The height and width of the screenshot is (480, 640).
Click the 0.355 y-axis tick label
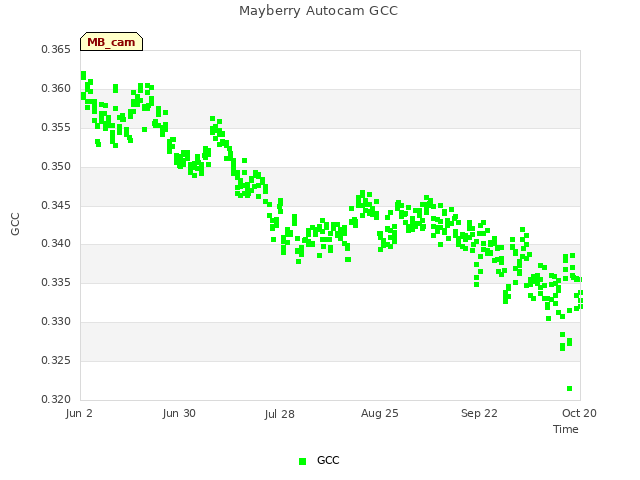tap(56, 127)
